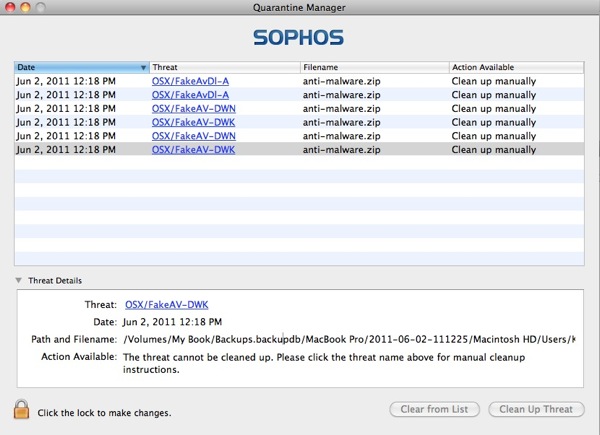Click the Clear from List button
Screen dimensions: 600x435
pos(434,409)
